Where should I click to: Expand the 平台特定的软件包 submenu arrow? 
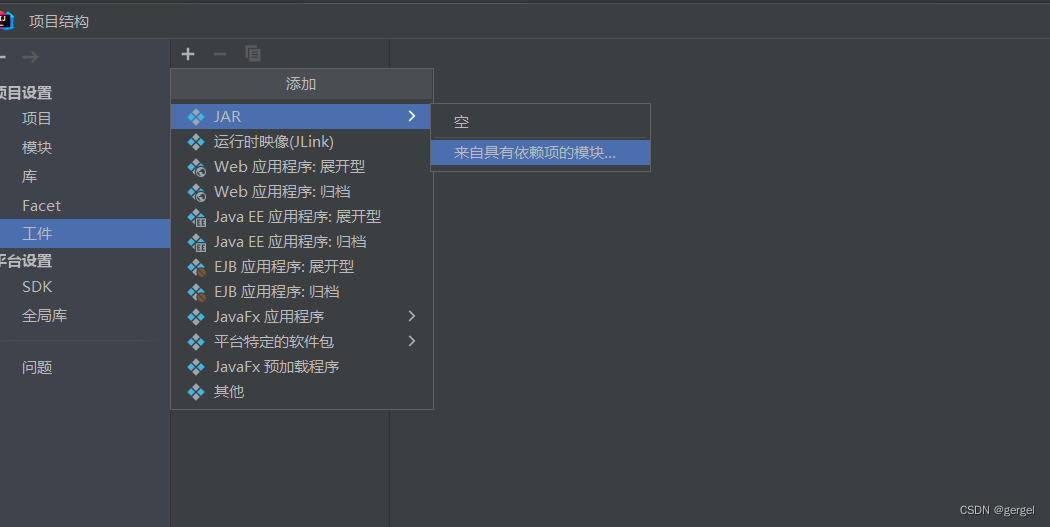point(412,342)
